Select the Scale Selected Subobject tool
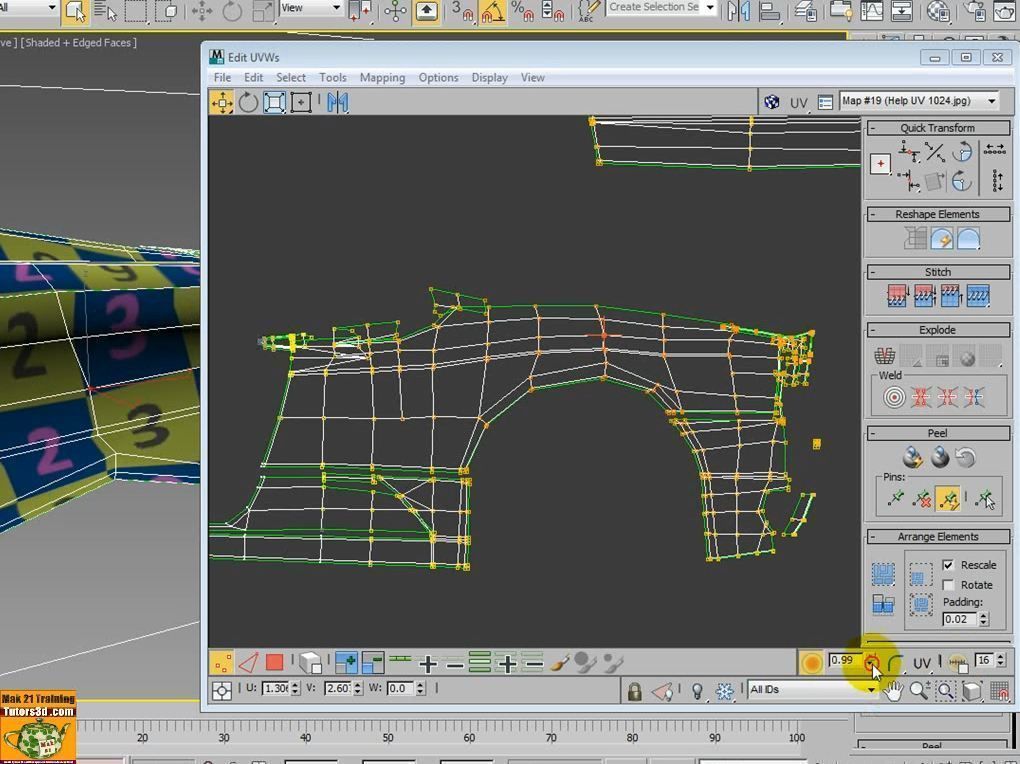 [275, 102]
